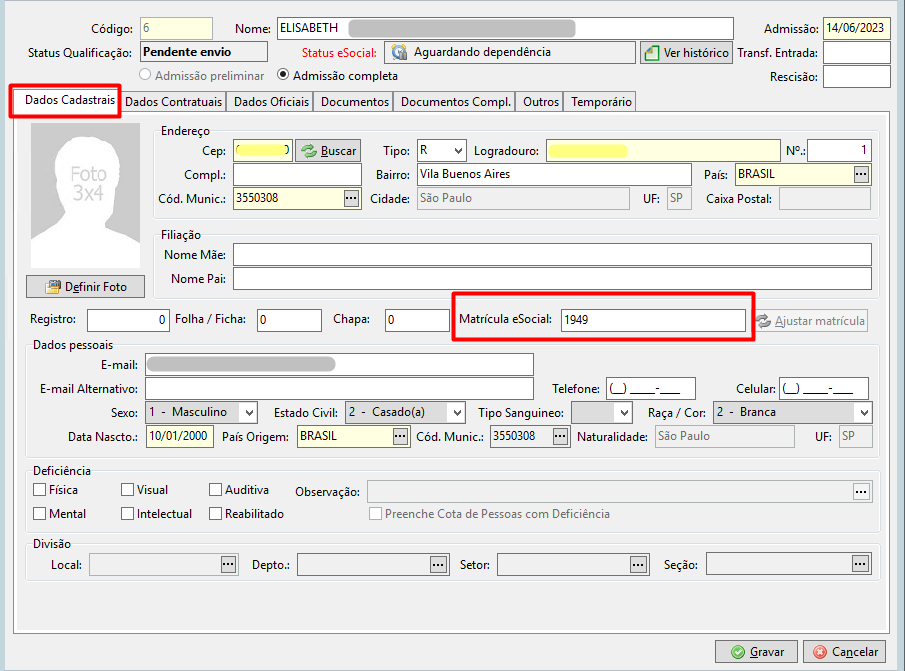Screen dimensions: 905x671
Task: Open the Seção lookup button
Action: [x=860, y=564]
